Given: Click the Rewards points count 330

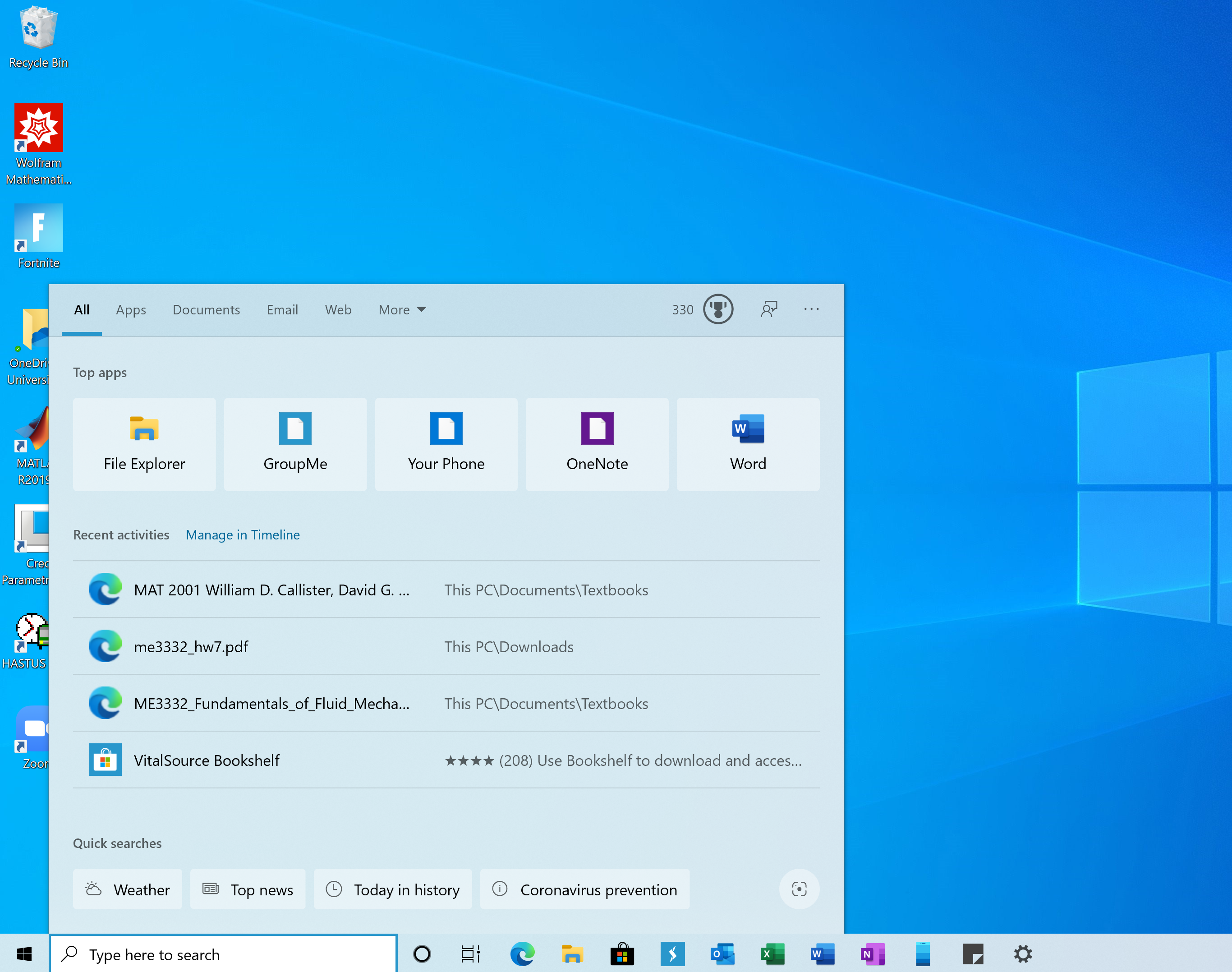Looking at the screenshot, I should tap(682, 309).
